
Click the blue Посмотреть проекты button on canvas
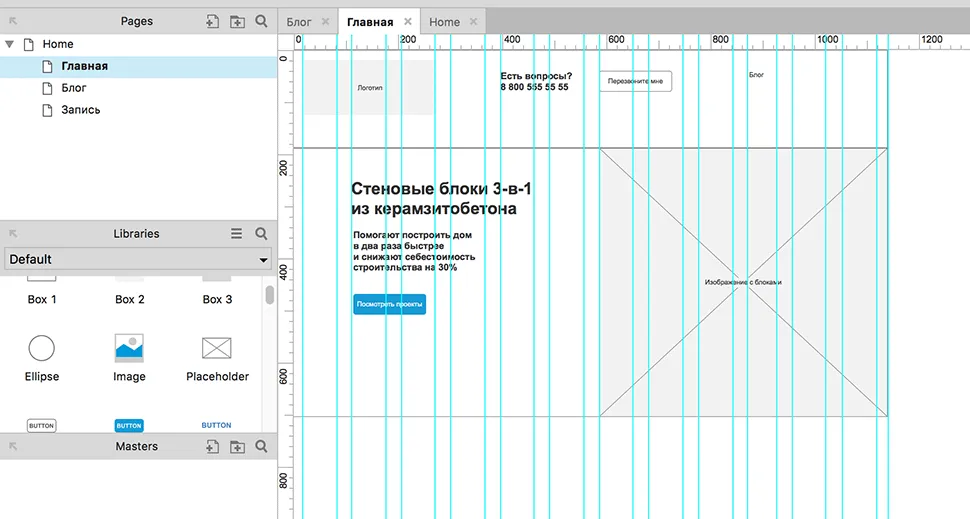click(x=389, y=304)
